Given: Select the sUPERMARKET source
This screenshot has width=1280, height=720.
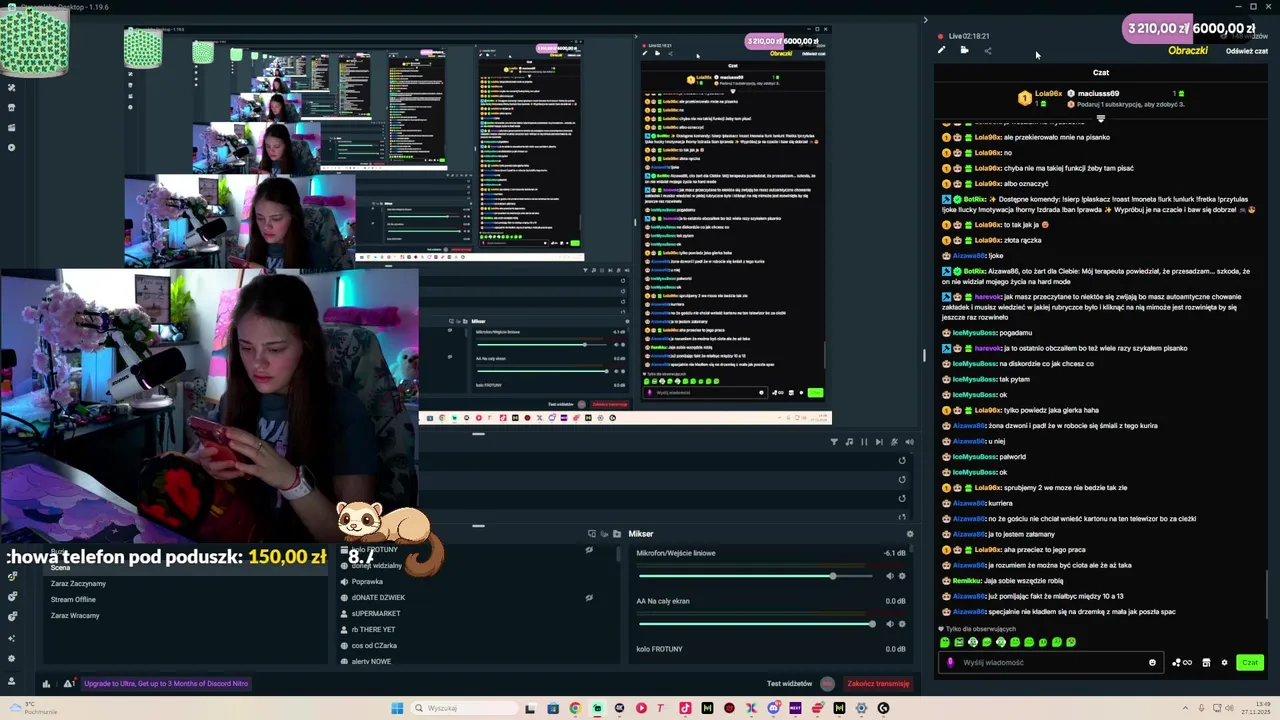Looking at the screenshot, I should tap(376, 614).
